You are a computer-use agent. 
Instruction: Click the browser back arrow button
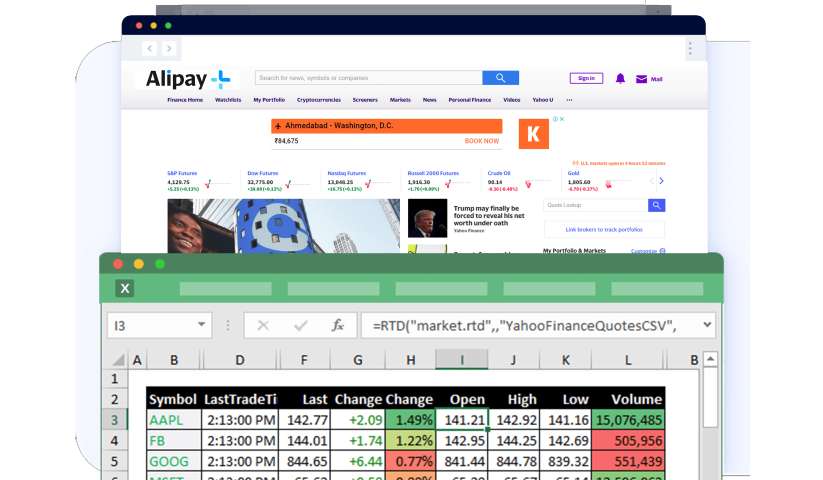pyautogui.click(x=150, y=48)
